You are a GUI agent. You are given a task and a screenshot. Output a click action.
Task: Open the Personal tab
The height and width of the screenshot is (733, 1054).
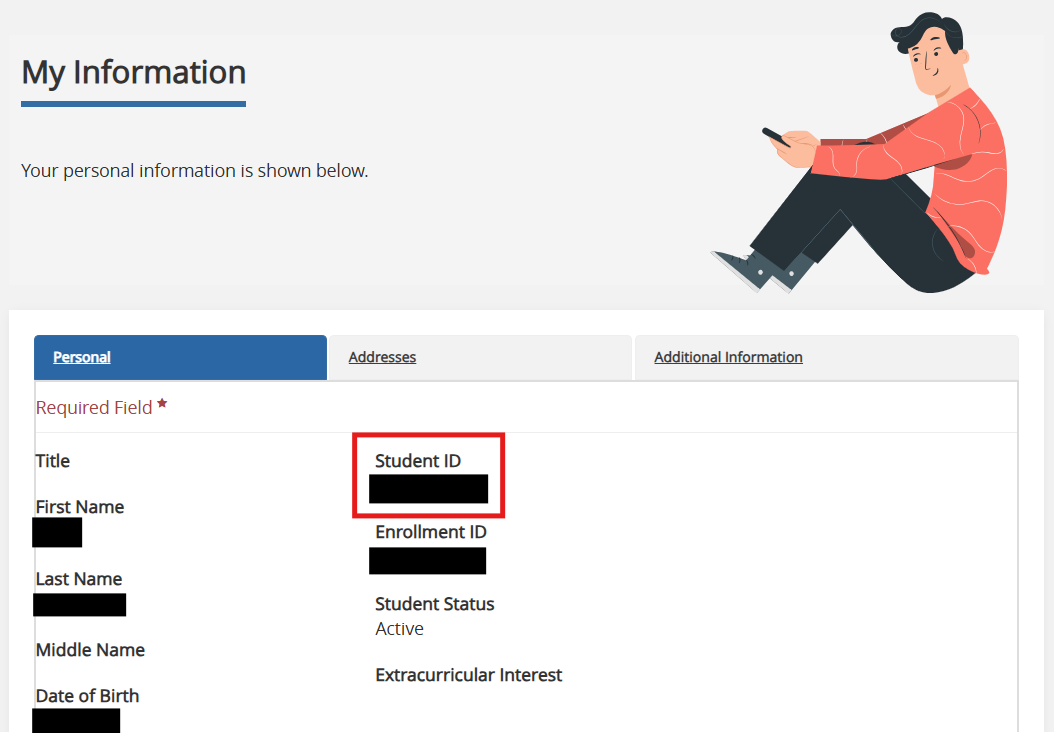[82, 358]
